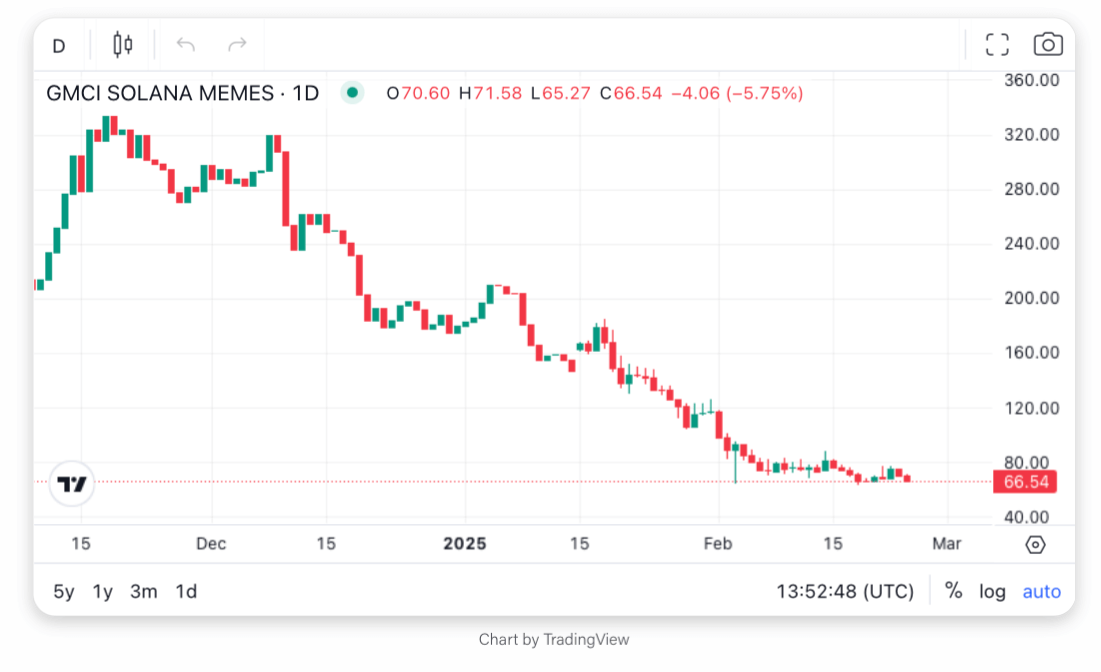Viewport: 1101px width, 672px height.
Task: Select the 1y time range
Action: [x=103, y=592]
